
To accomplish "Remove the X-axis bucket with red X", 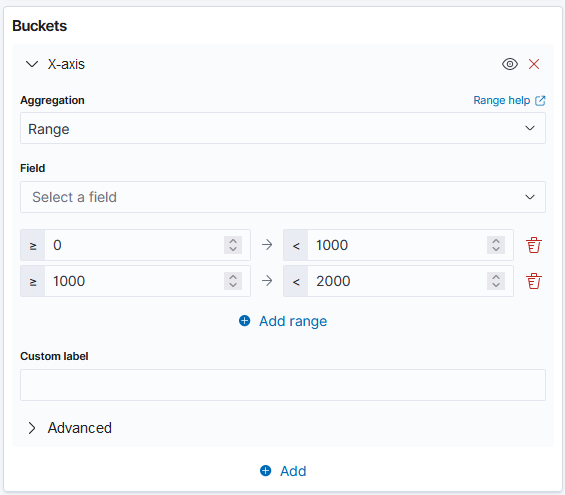I will [x=534, y=64].
